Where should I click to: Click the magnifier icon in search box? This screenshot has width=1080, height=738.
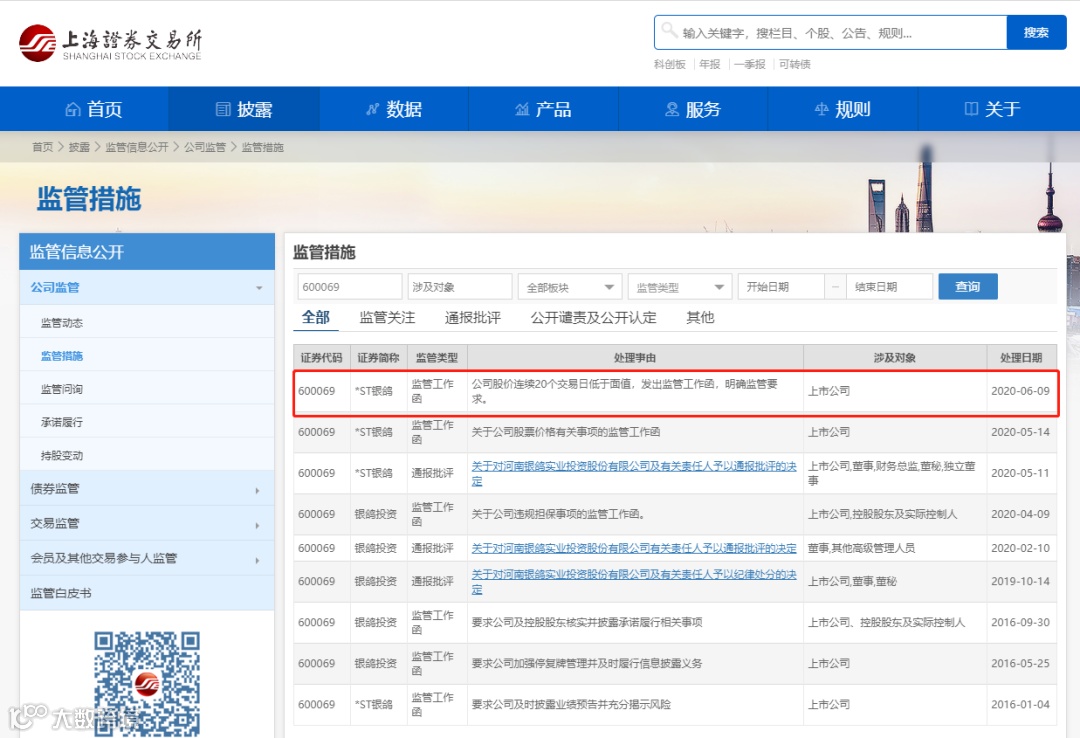pyautogui.click(x=669, y=30)
